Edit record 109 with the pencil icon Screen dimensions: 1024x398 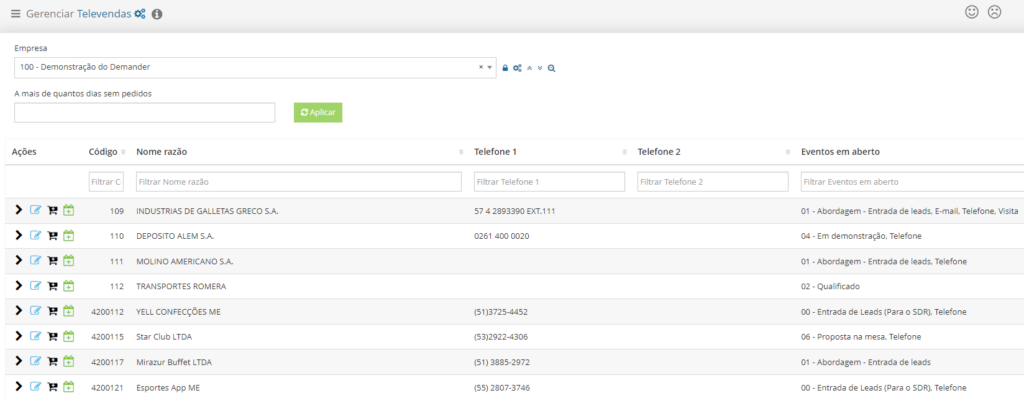[x=36, y=210]
